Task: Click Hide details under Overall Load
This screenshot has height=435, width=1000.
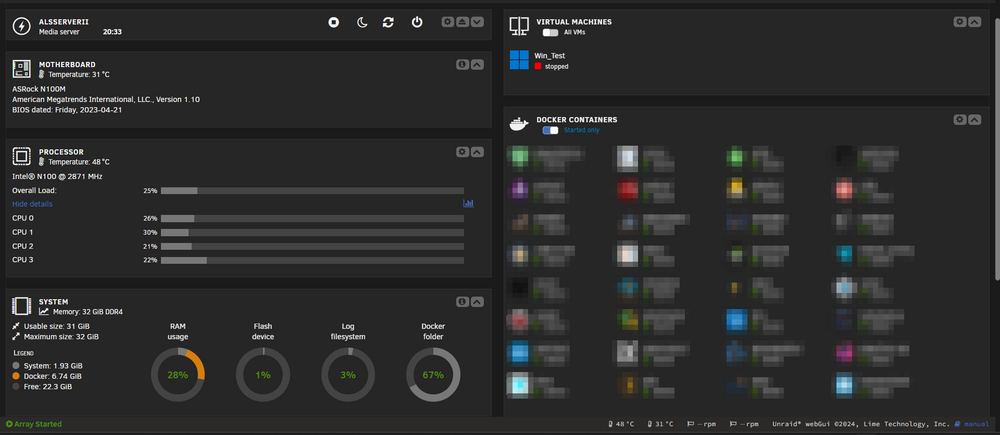Action: coord(33,204)
